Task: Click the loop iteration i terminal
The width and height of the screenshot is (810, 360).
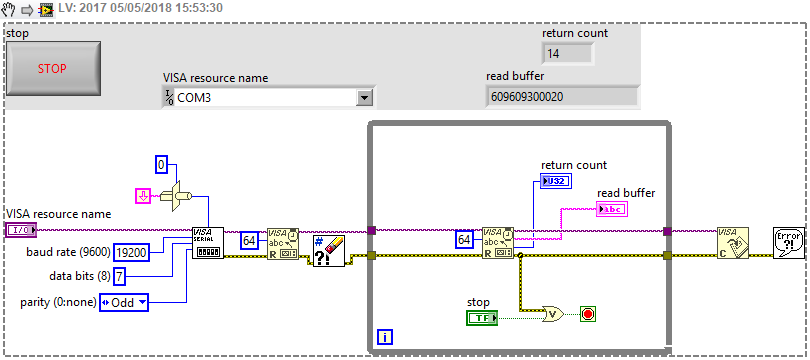Action: point(385,338)
